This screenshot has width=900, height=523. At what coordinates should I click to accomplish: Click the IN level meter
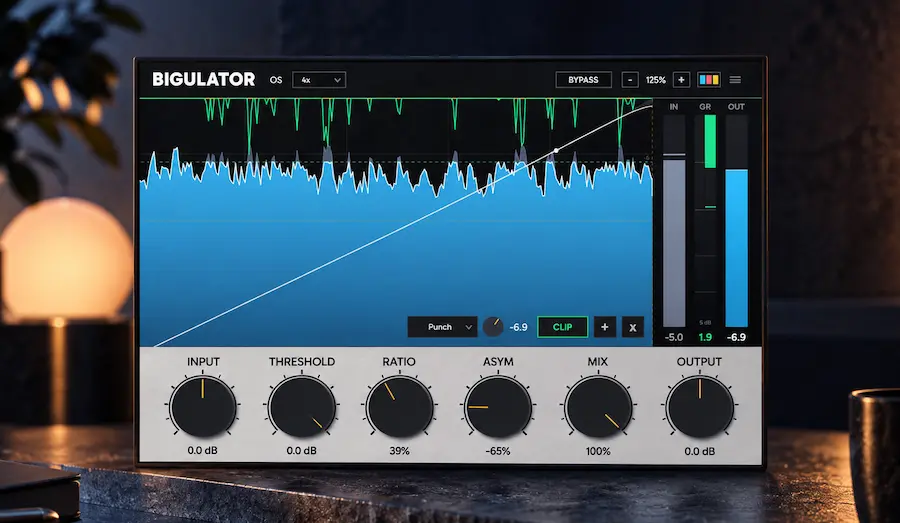674,221
